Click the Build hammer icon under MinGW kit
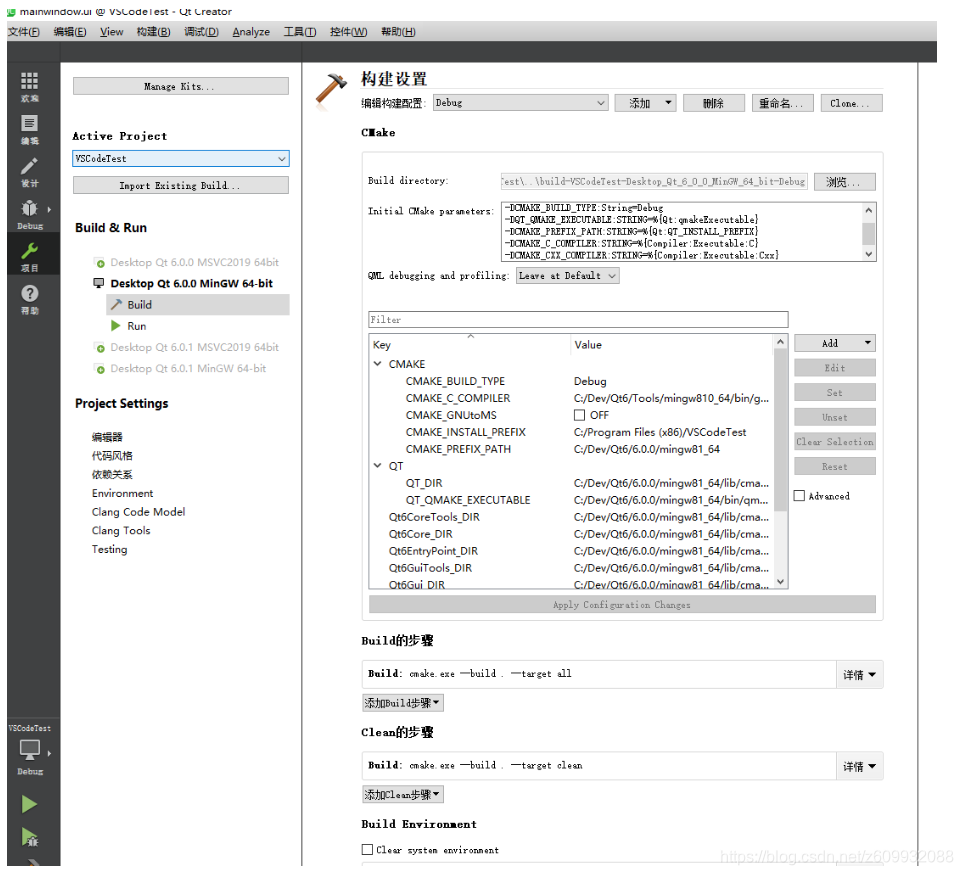 (x=116, y=305)
